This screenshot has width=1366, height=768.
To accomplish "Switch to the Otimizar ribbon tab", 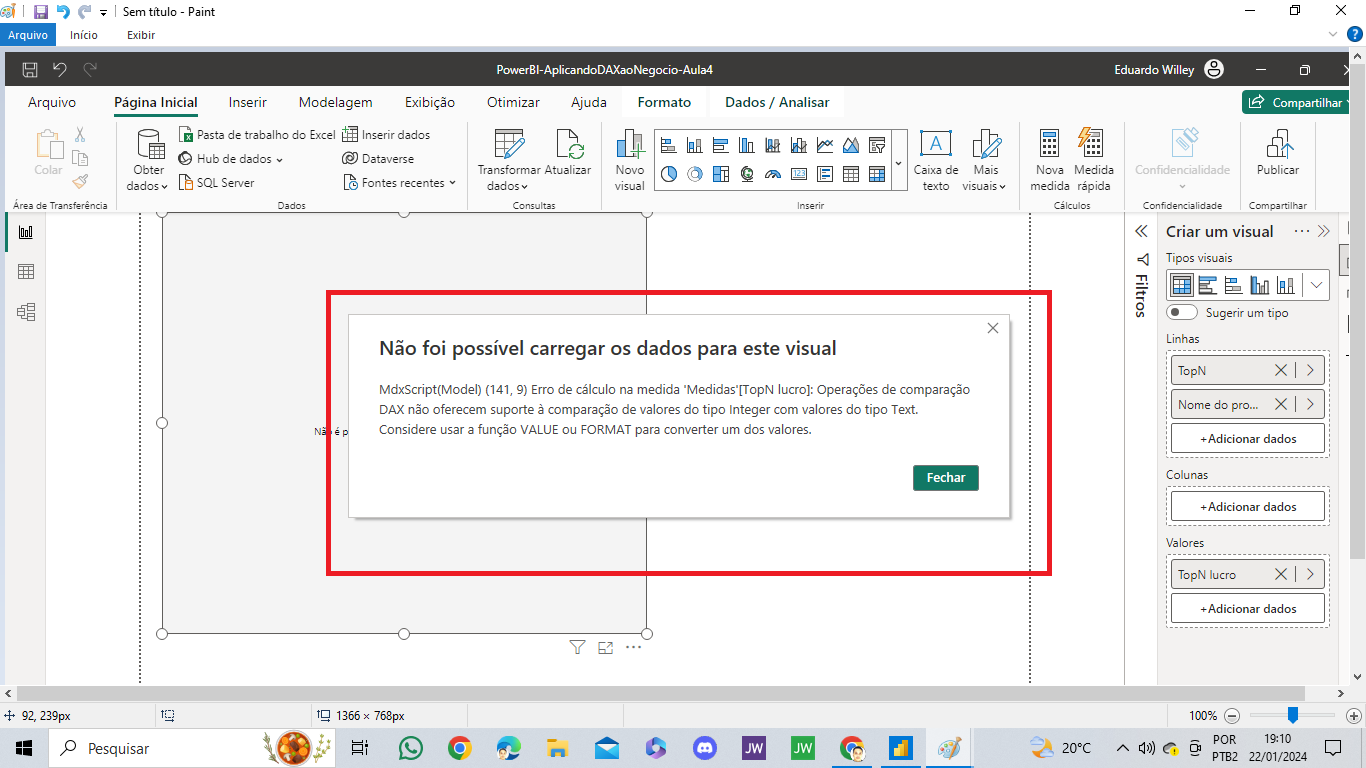I will click(513, 102).
